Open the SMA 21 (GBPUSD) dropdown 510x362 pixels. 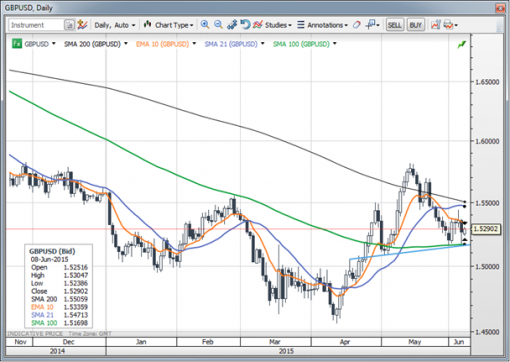tap(263, 44)
